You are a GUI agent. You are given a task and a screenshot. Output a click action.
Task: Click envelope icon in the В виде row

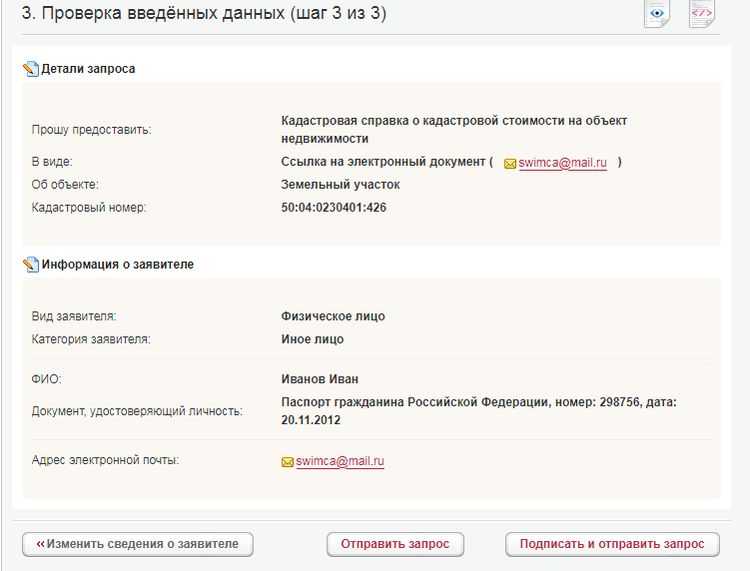(510, 163)
